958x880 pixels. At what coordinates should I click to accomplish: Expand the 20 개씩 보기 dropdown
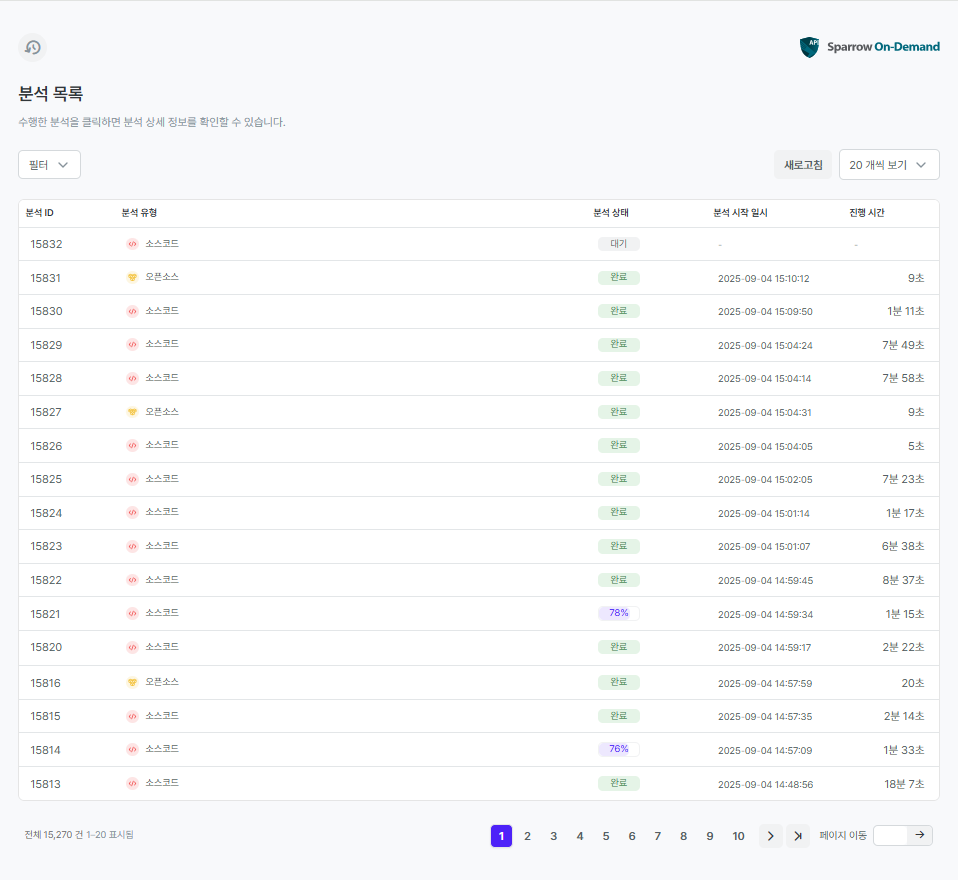pos(889,165)
